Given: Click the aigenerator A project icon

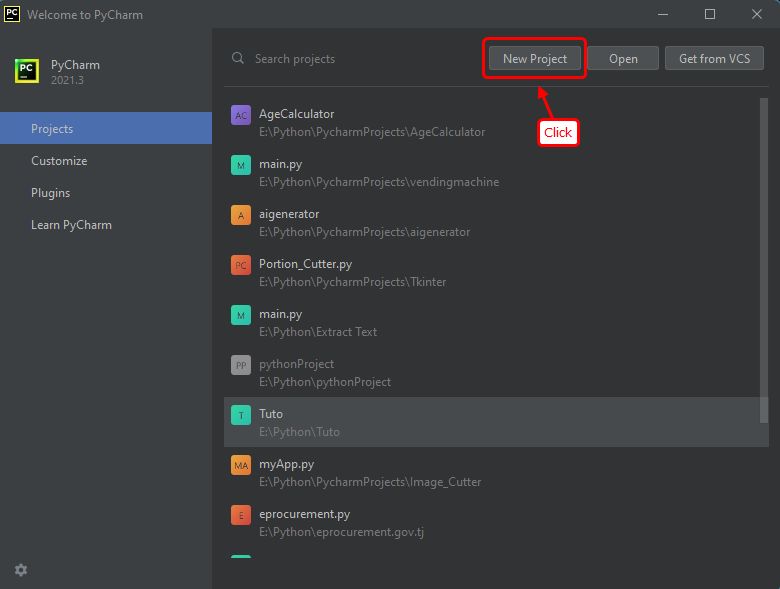Looking at the screenshot, I should 241,215.
